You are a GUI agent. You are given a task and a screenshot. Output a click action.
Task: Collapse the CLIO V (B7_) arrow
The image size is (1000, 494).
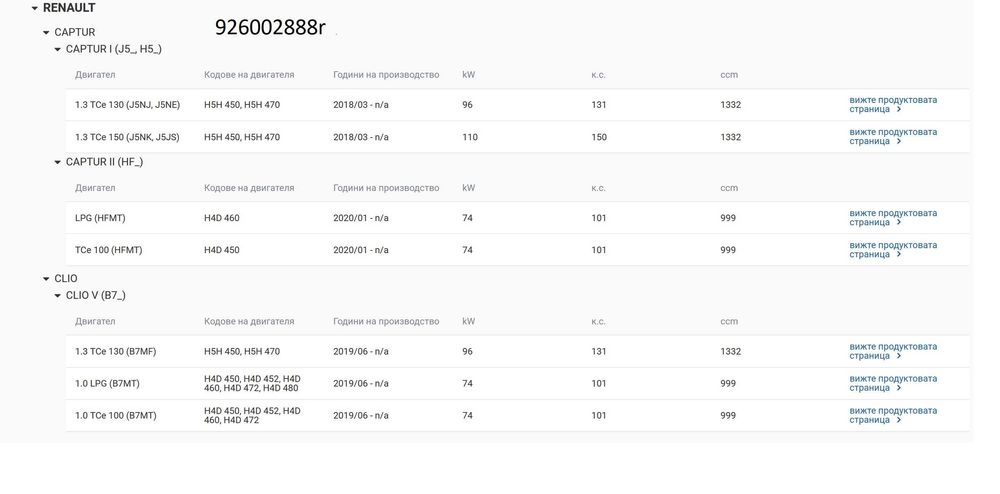pyautogui.click(x=57, y=296)
